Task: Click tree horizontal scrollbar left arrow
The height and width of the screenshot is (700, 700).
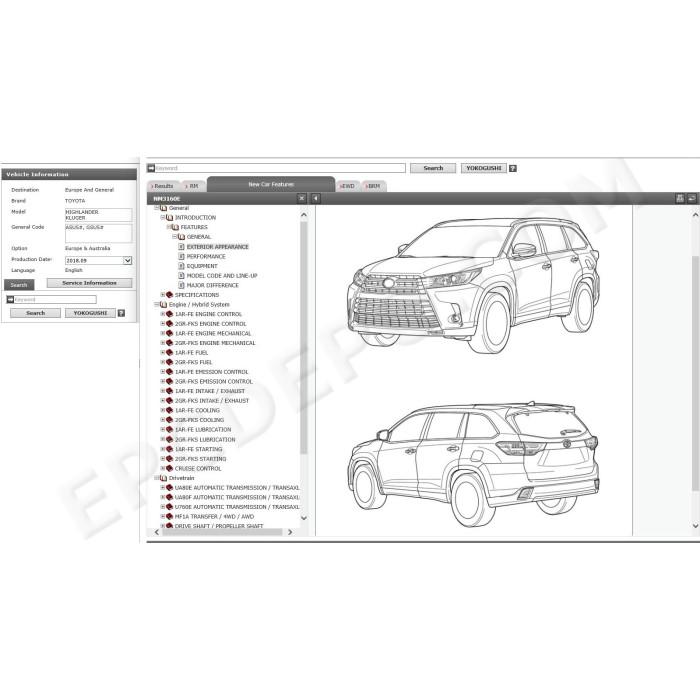Action: click(157, 532)
